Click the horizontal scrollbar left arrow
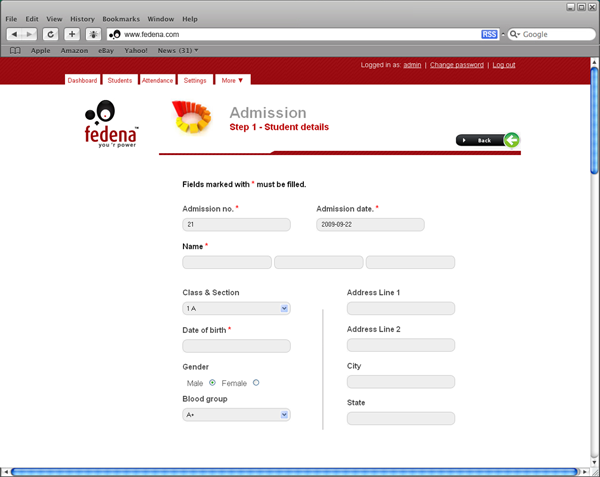This screenshot has height=477, width=600. pos(5,472)
